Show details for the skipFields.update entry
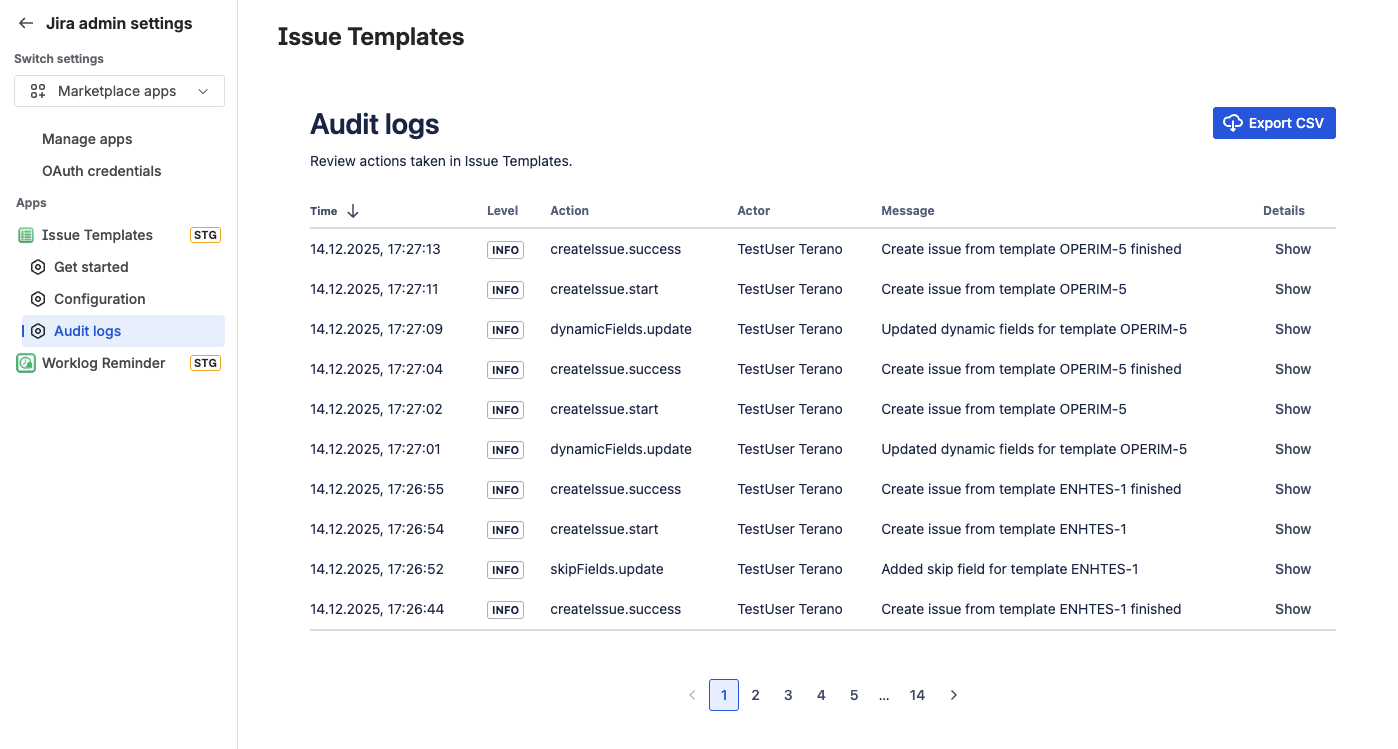 (x=1292, y=569)
